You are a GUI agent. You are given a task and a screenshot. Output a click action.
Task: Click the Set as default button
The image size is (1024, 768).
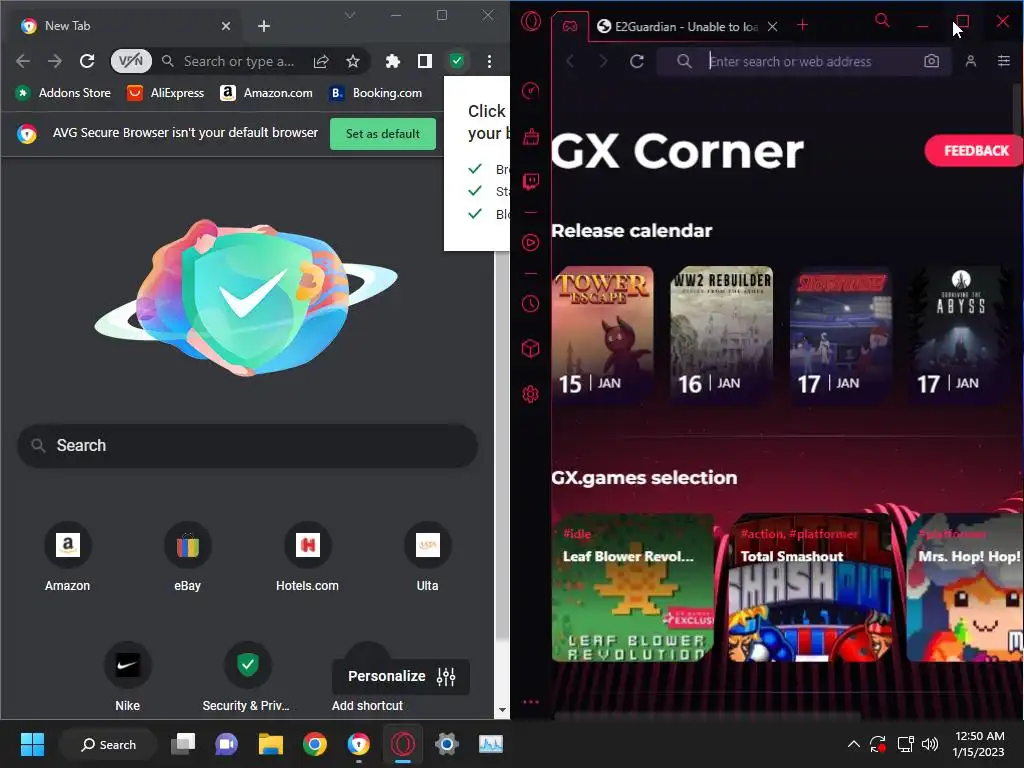point(383,134)
